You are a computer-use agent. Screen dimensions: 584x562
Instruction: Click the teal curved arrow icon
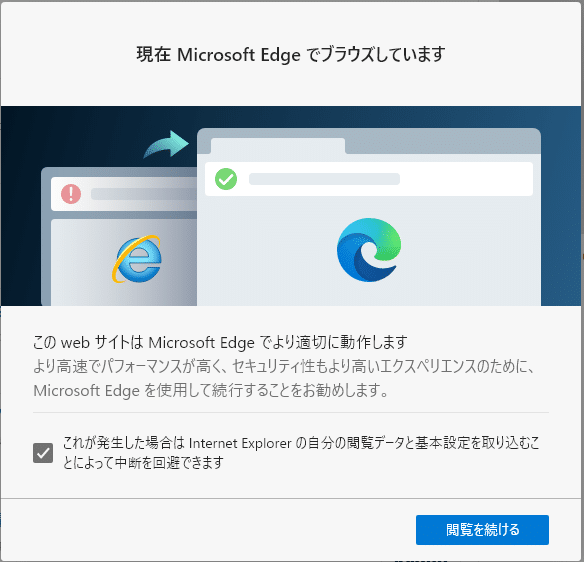[x=166, y=144]
